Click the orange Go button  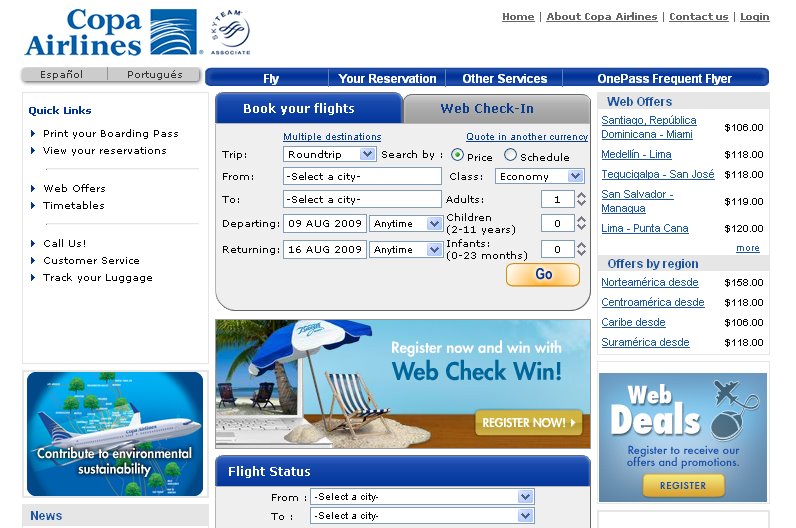(x=543, y=274)
